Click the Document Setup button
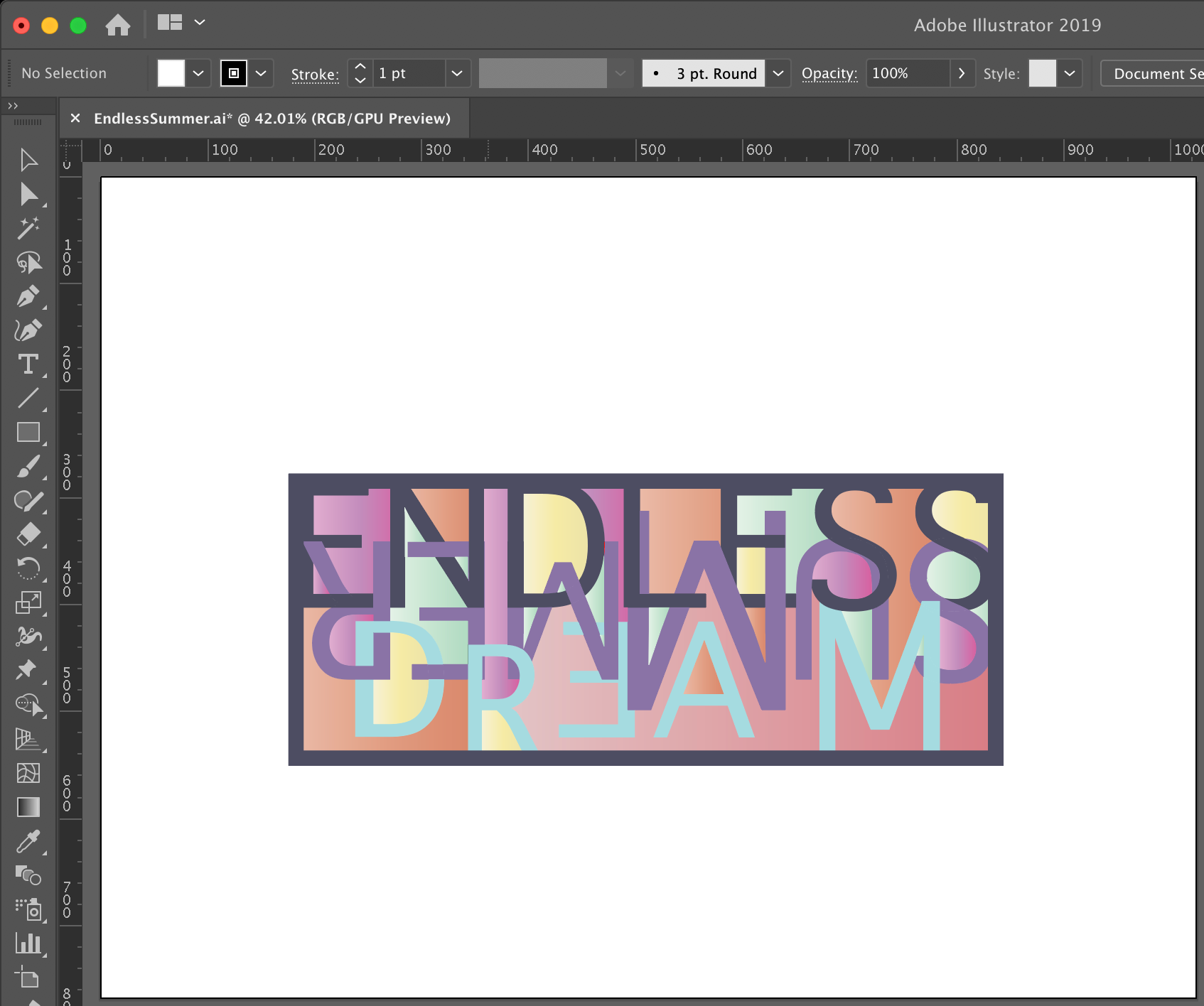Image resolution: width=1204 pixels, height=1006 pixels. pyautogui.click(x=1153, y=73)
